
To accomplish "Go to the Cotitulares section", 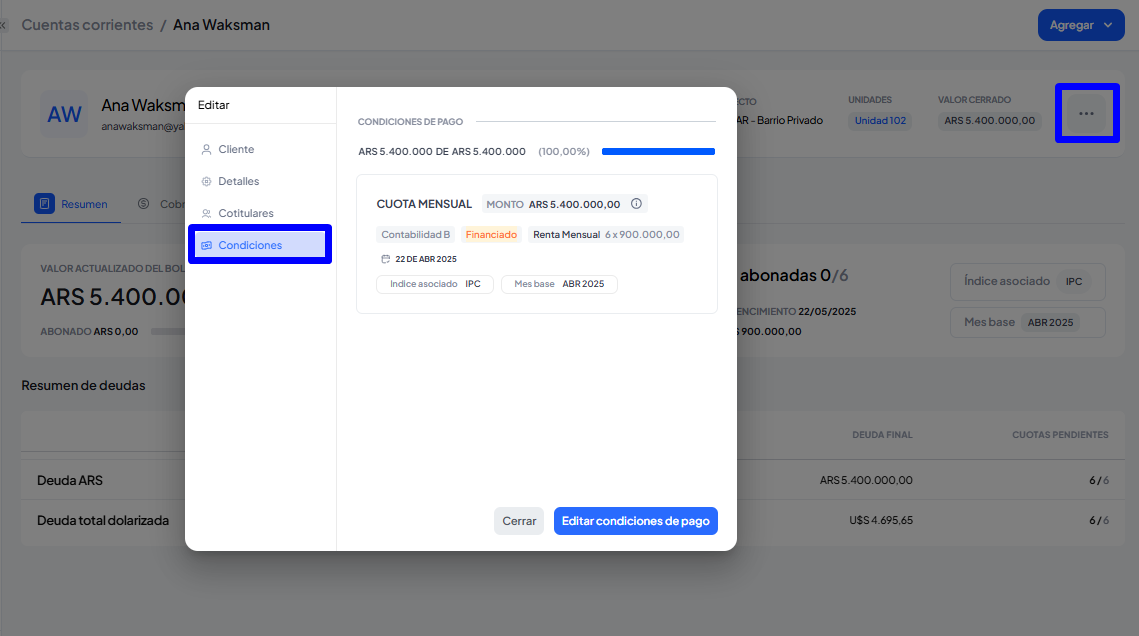I will (x=245, y=214).
